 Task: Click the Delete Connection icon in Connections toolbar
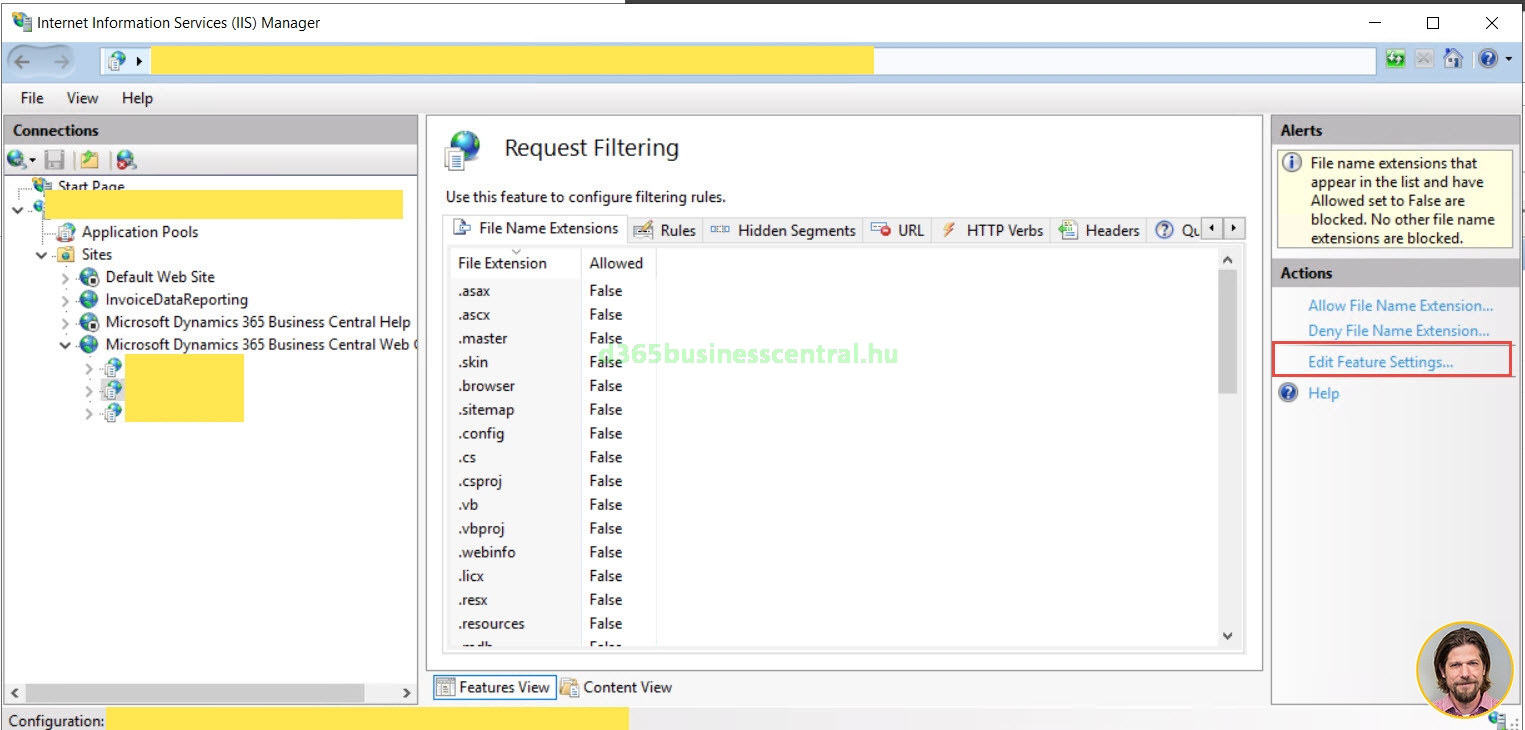pyautogui.click(x=126, y=160)
